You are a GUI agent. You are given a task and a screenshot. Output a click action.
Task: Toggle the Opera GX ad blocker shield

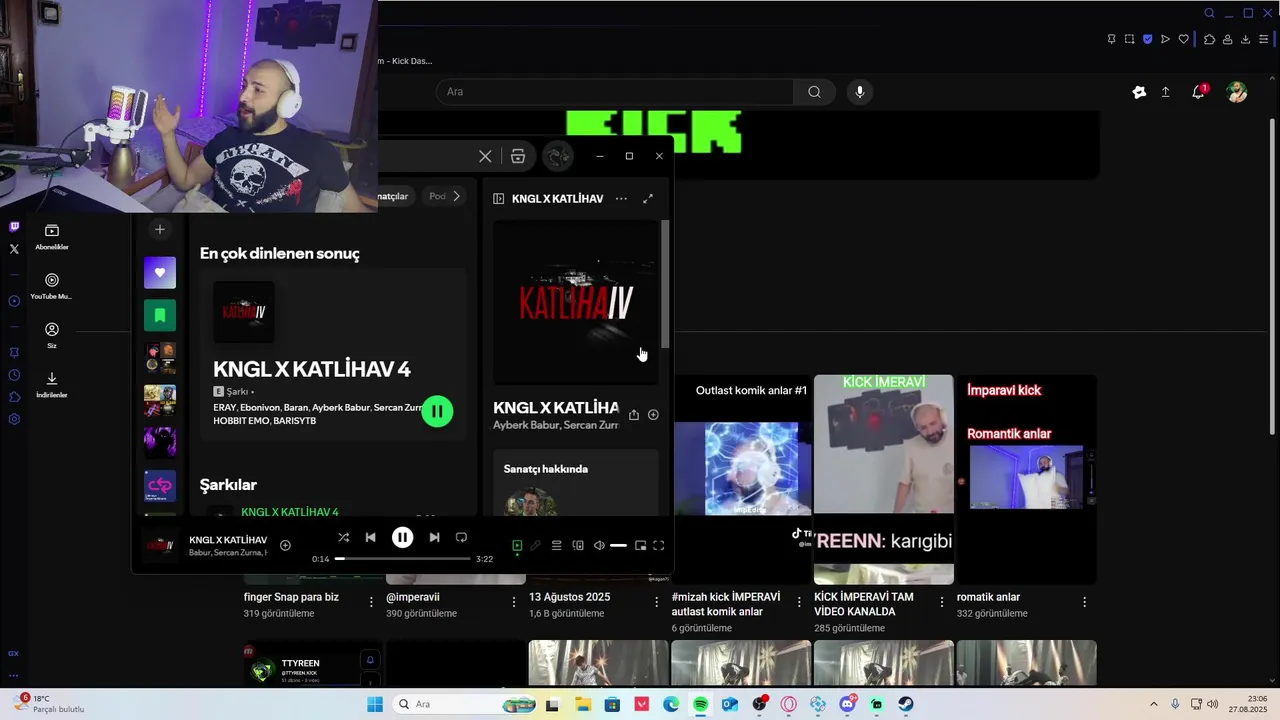(x=1147, y=39)
